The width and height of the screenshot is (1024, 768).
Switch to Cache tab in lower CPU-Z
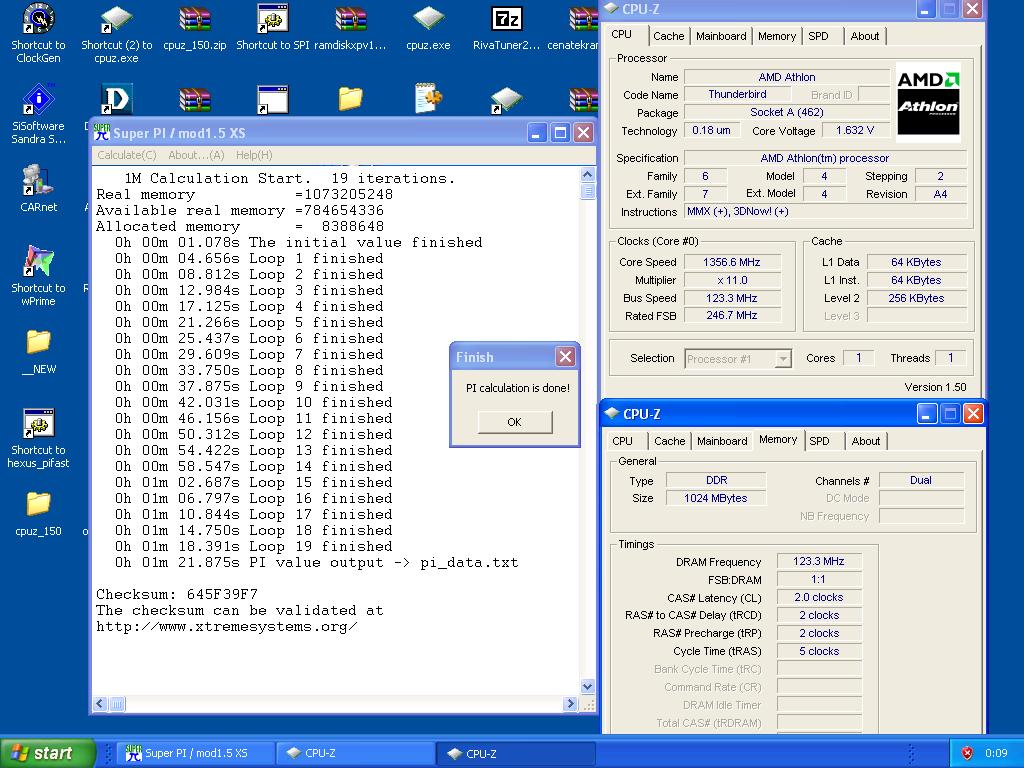coord(669,441)
